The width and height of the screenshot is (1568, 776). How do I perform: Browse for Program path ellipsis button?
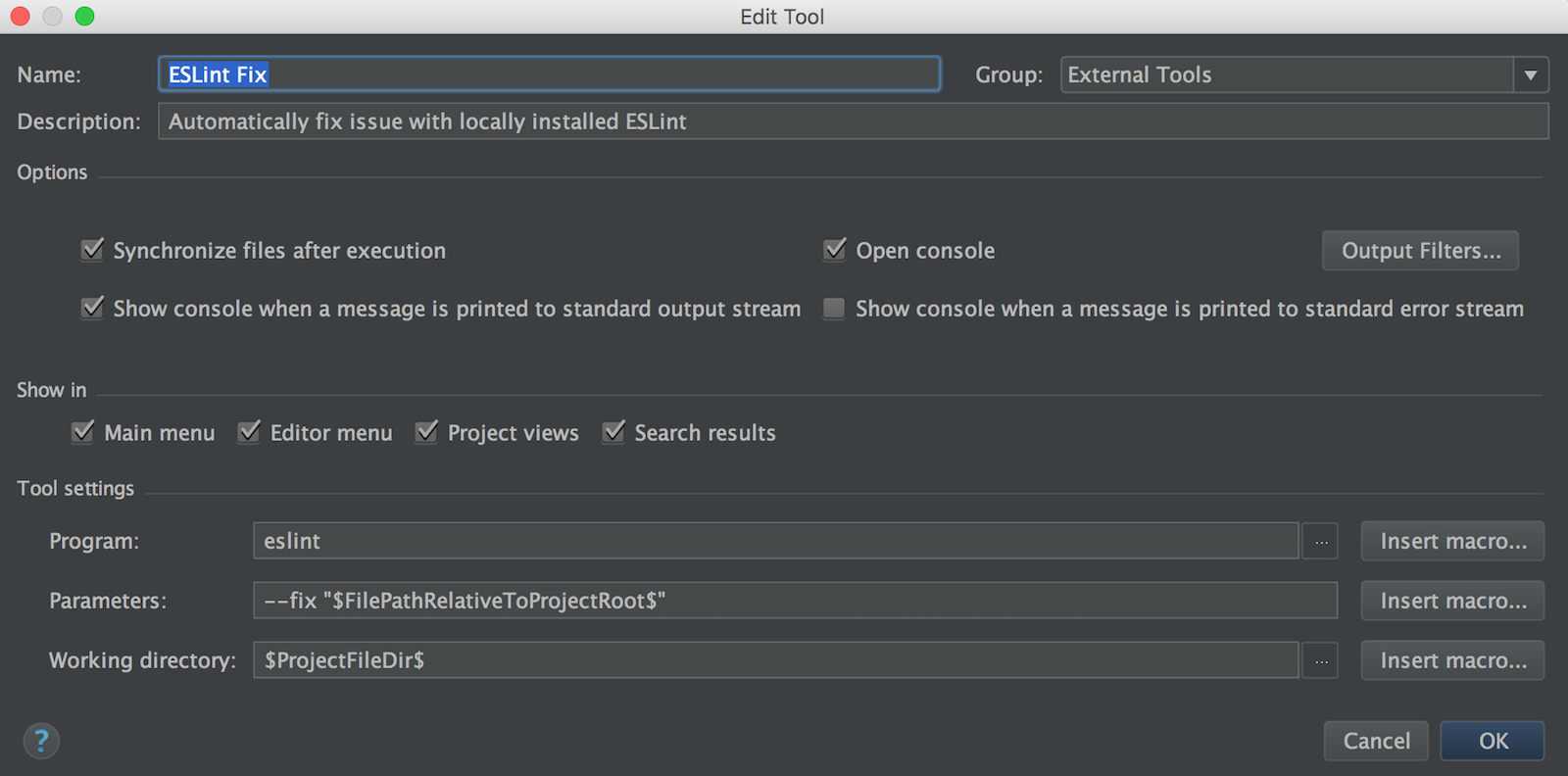(1321, 541)
